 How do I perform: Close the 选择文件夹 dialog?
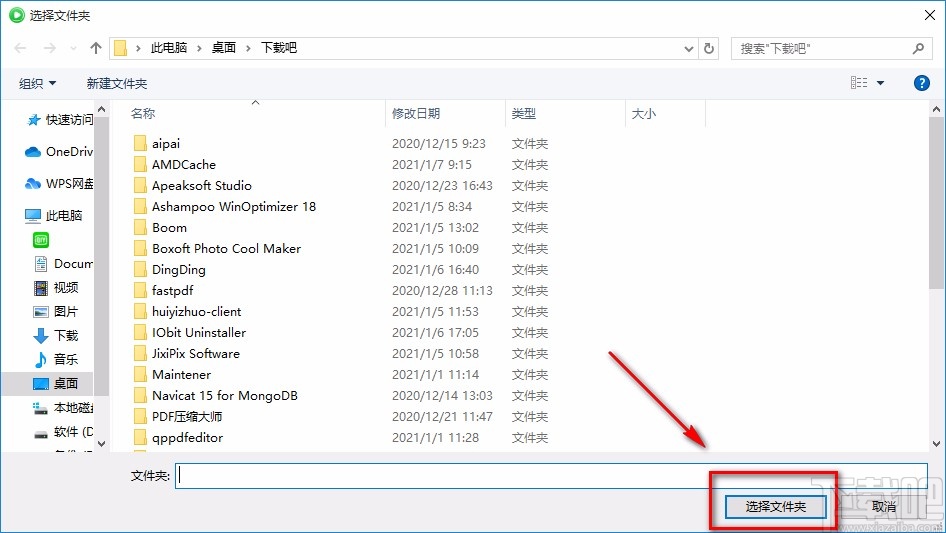coord(930,15)
